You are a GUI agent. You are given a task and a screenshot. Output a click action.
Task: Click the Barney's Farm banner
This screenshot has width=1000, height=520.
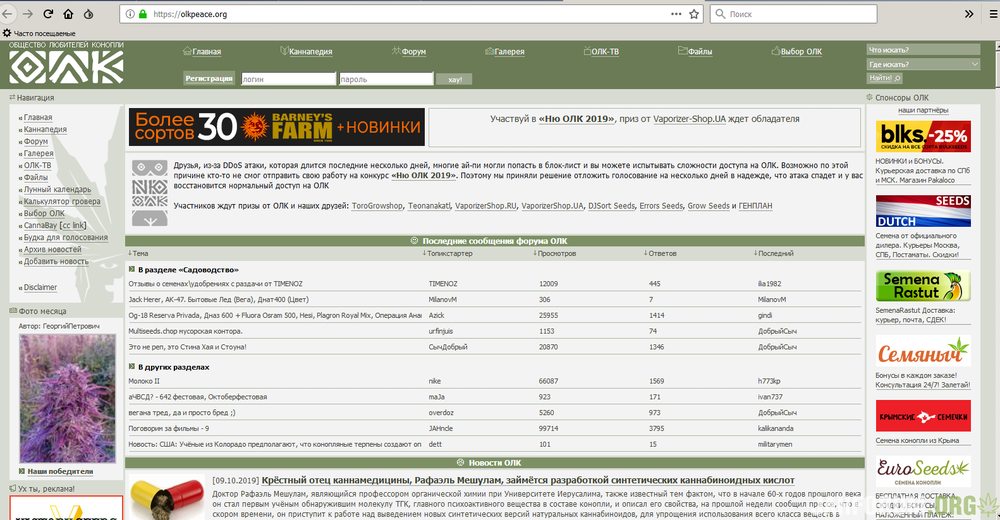[276, 127]
